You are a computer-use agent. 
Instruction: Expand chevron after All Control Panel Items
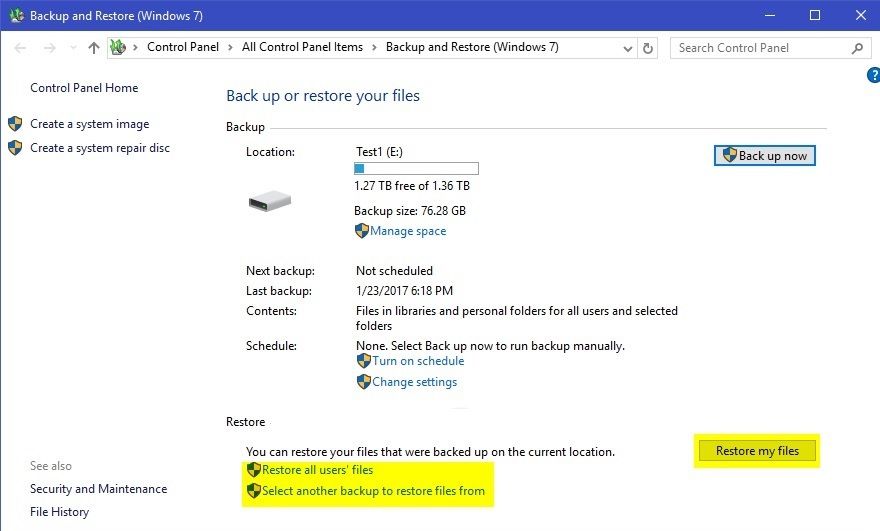374,48
